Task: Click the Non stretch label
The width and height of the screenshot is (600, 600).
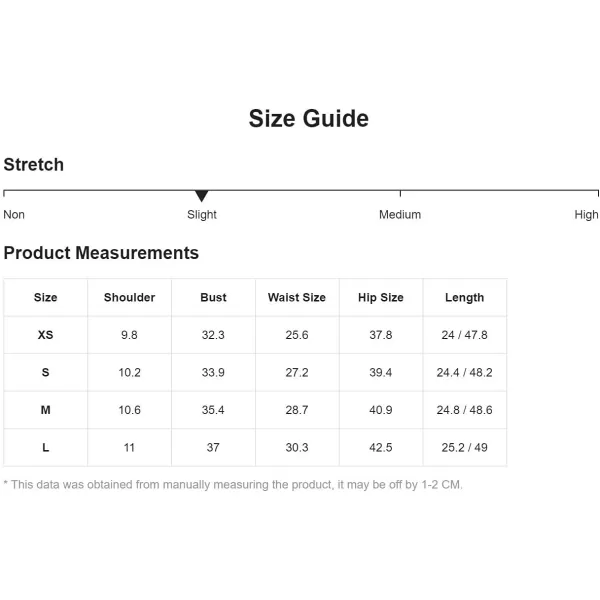Action: [x=14, y=214]
